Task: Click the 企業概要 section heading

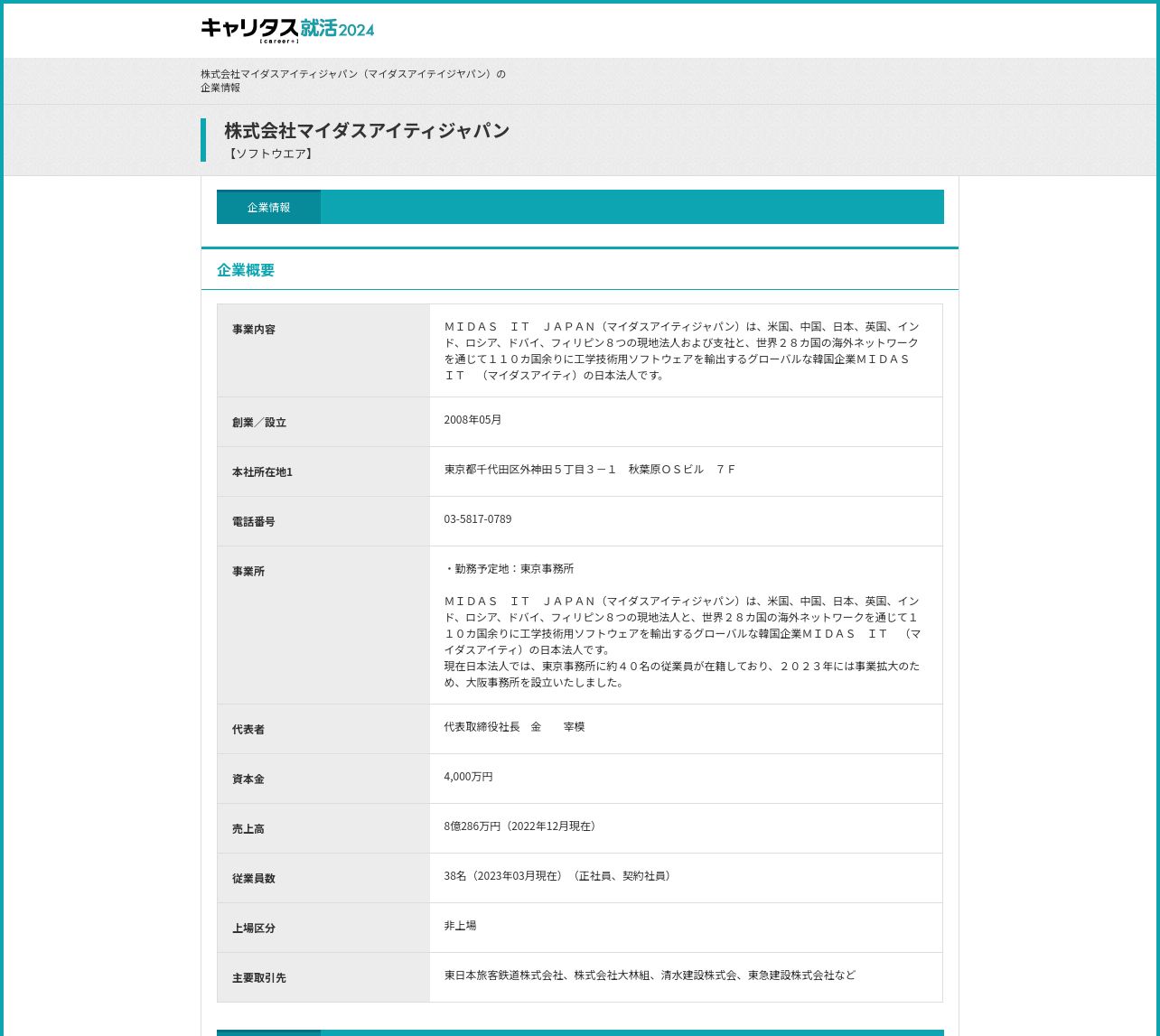Action: [x=246, y=270]
